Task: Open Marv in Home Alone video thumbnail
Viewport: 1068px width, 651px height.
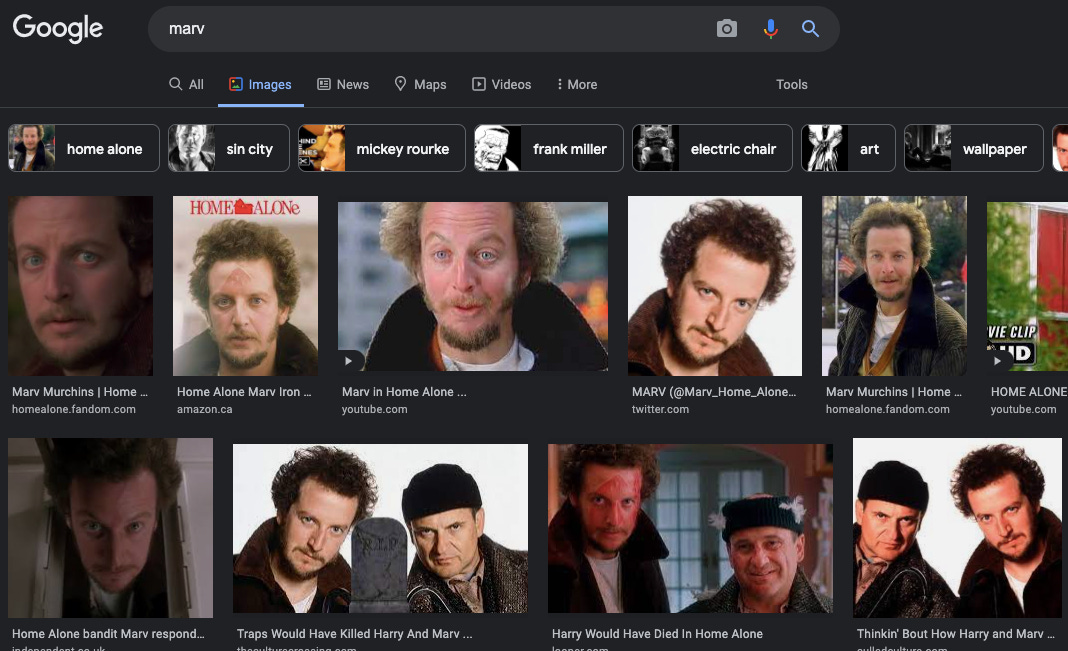Action: point(473,286)
